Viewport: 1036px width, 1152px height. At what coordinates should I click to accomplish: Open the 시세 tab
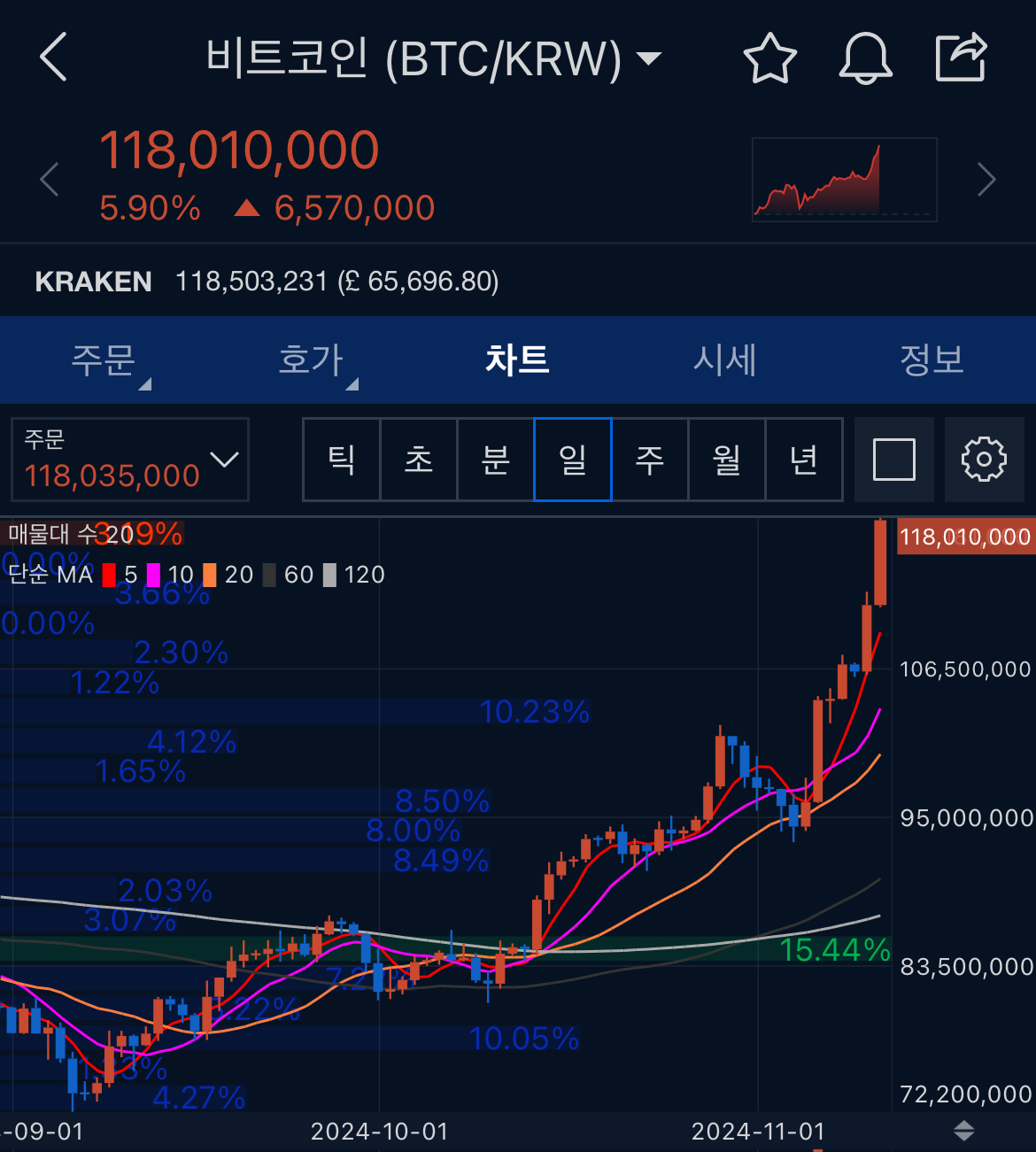coord(725,360)
